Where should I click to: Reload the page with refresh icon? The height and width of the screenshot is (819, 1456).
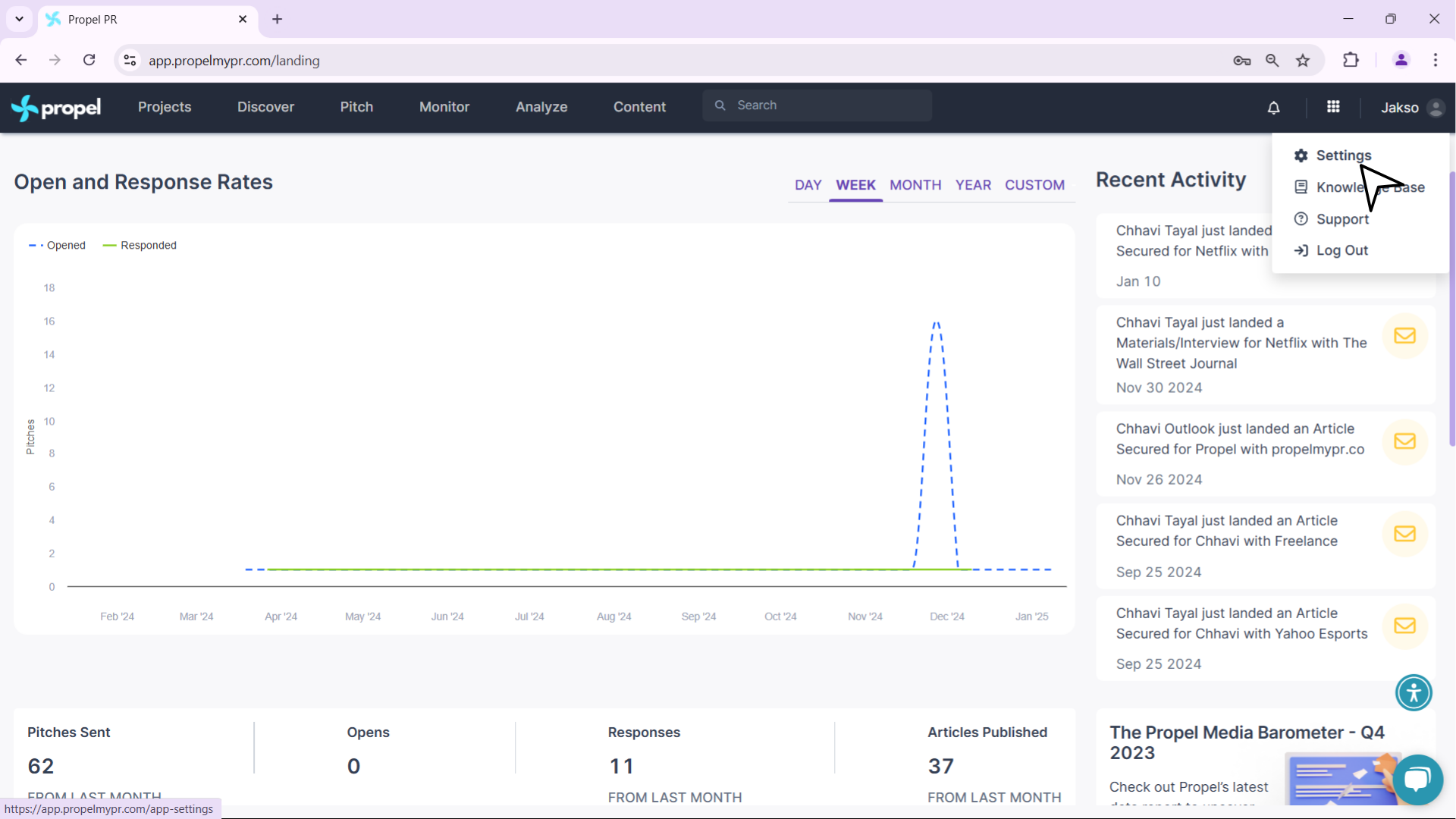pos(89,60)
